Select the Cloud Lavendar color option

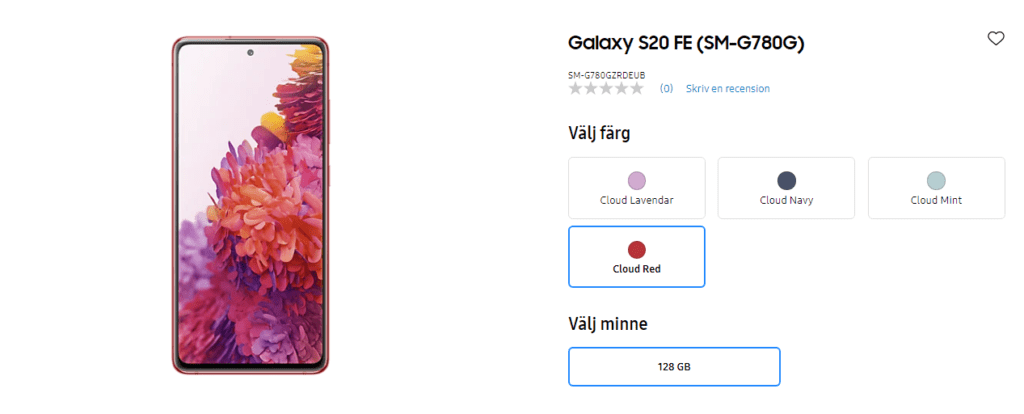637,188
